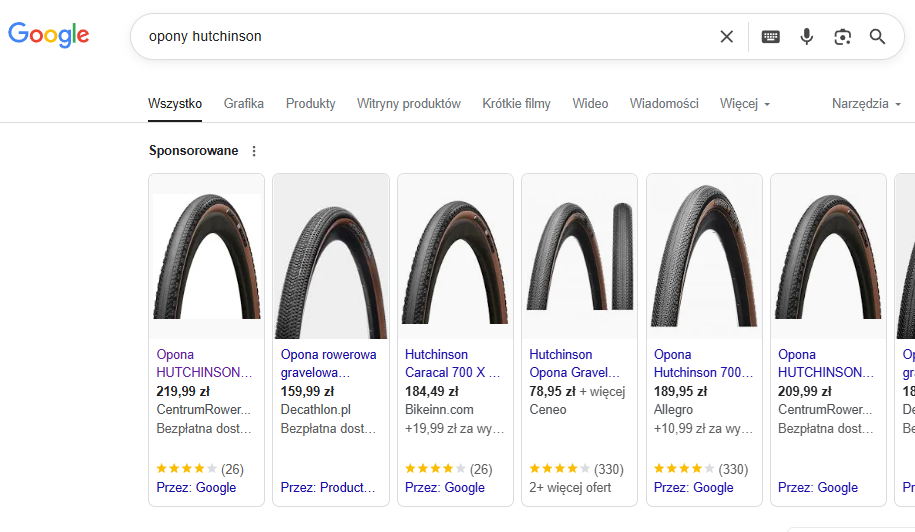The height and width of the screenshot is (532, 915).
Task: Focus the search field containing opony hutchinson
Action: (426, 37)
